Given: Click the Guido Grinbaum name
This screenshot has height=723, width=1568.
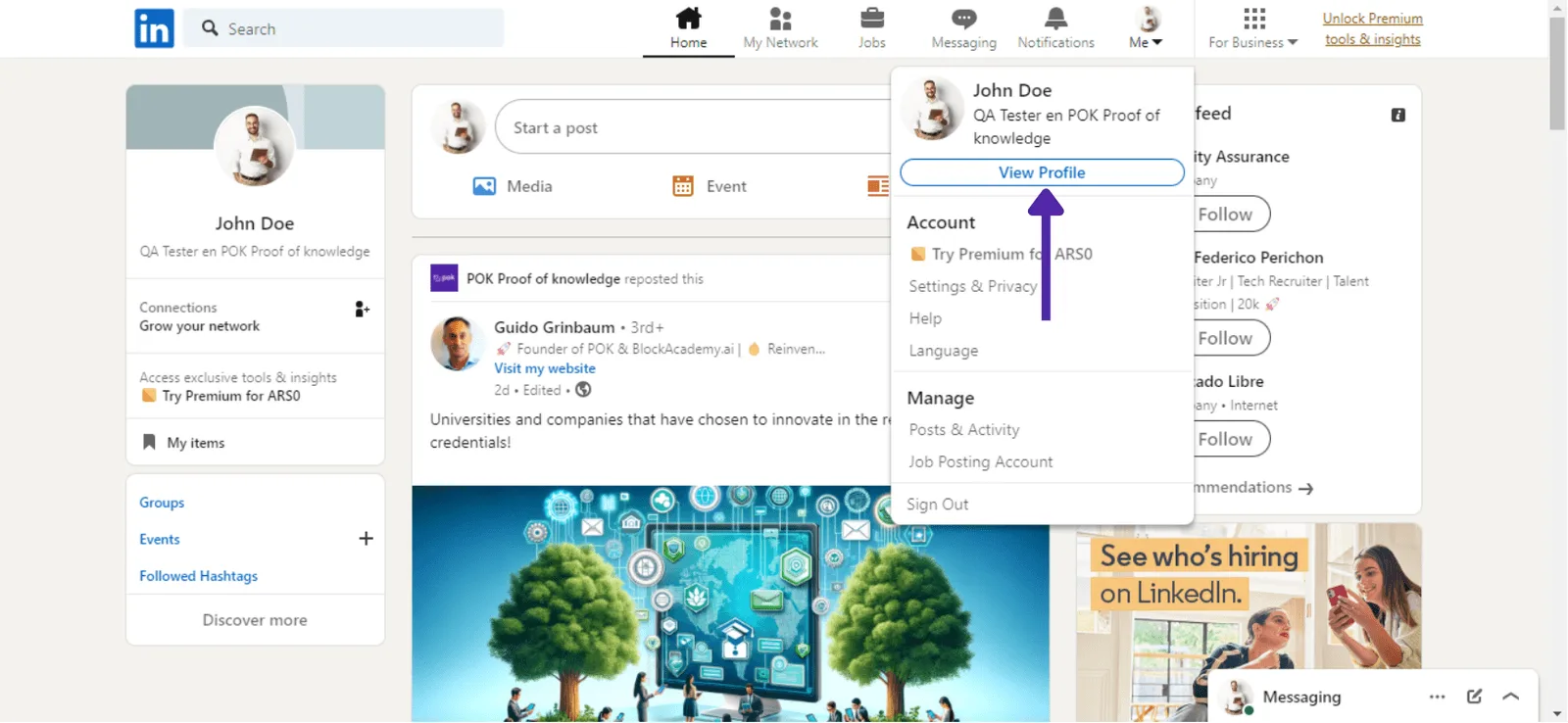Looking at the screenshot, I should click(555, 327).
